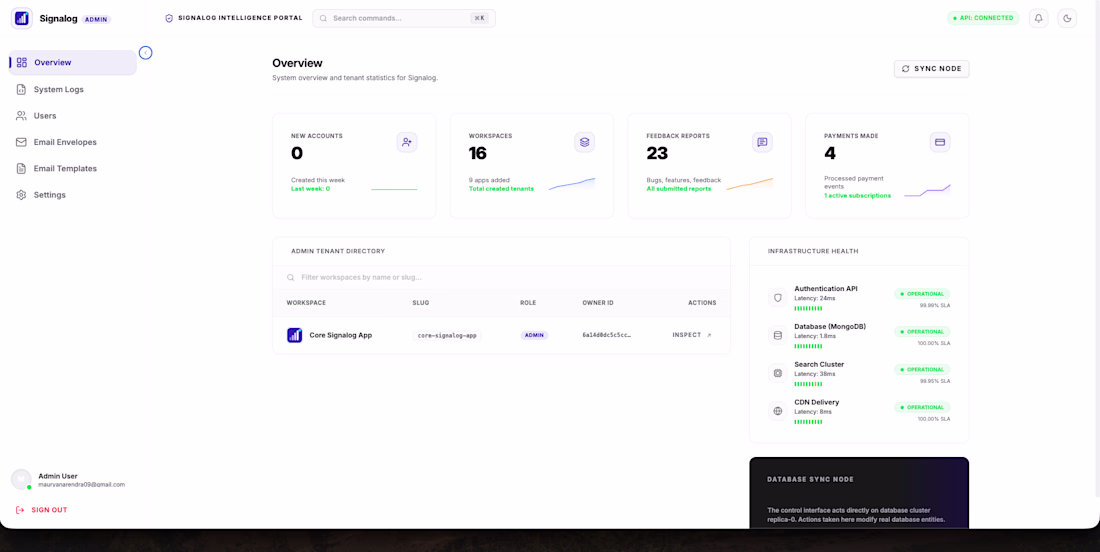Click the New Accounts count 0
The height and width of the screenshot is (552, 1100).
(x=297, y=154)
